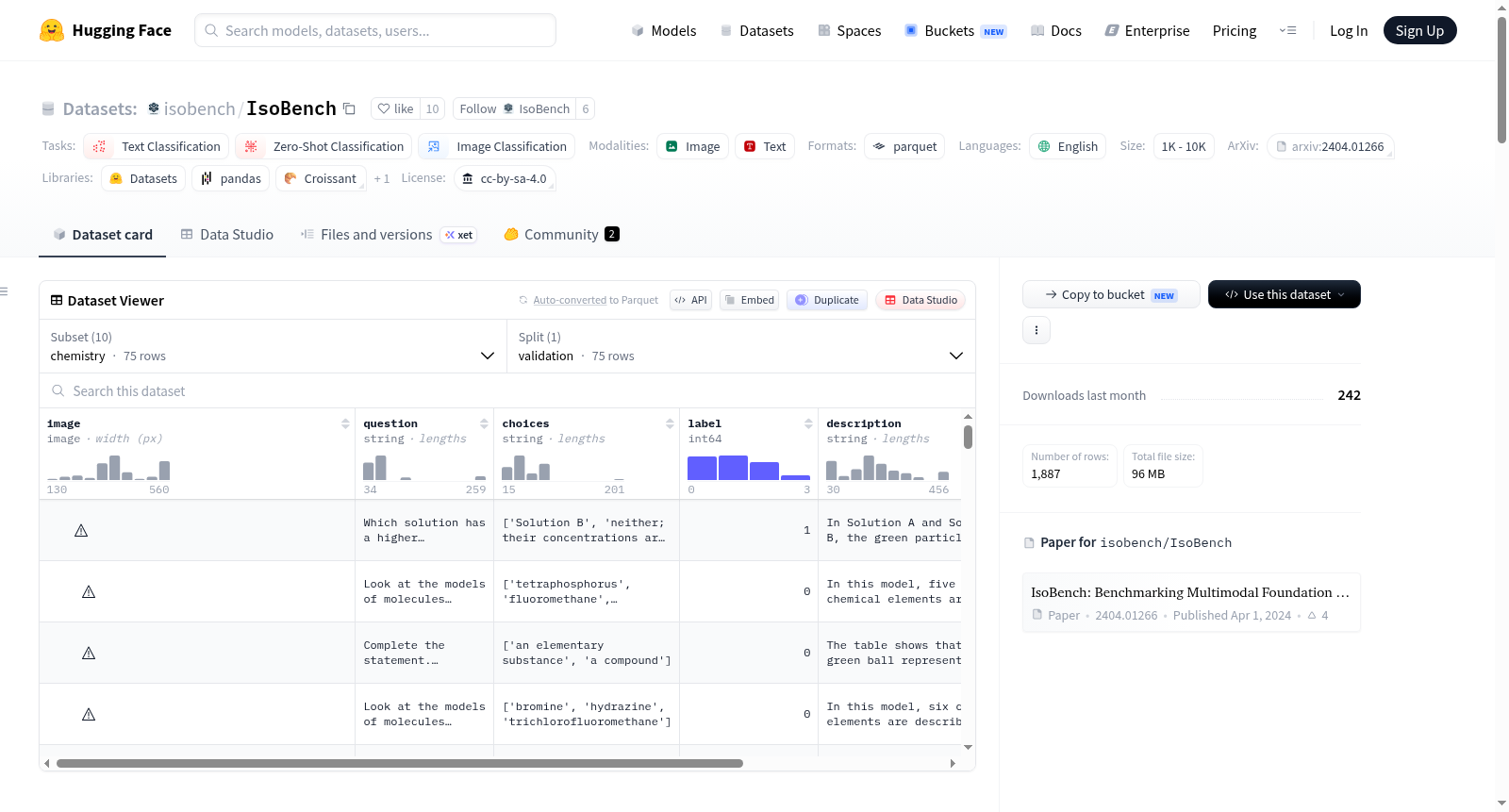1509x812 pixels.
Task: Click the Embed button
Action: pyautogui.click(x=749, y=300)
